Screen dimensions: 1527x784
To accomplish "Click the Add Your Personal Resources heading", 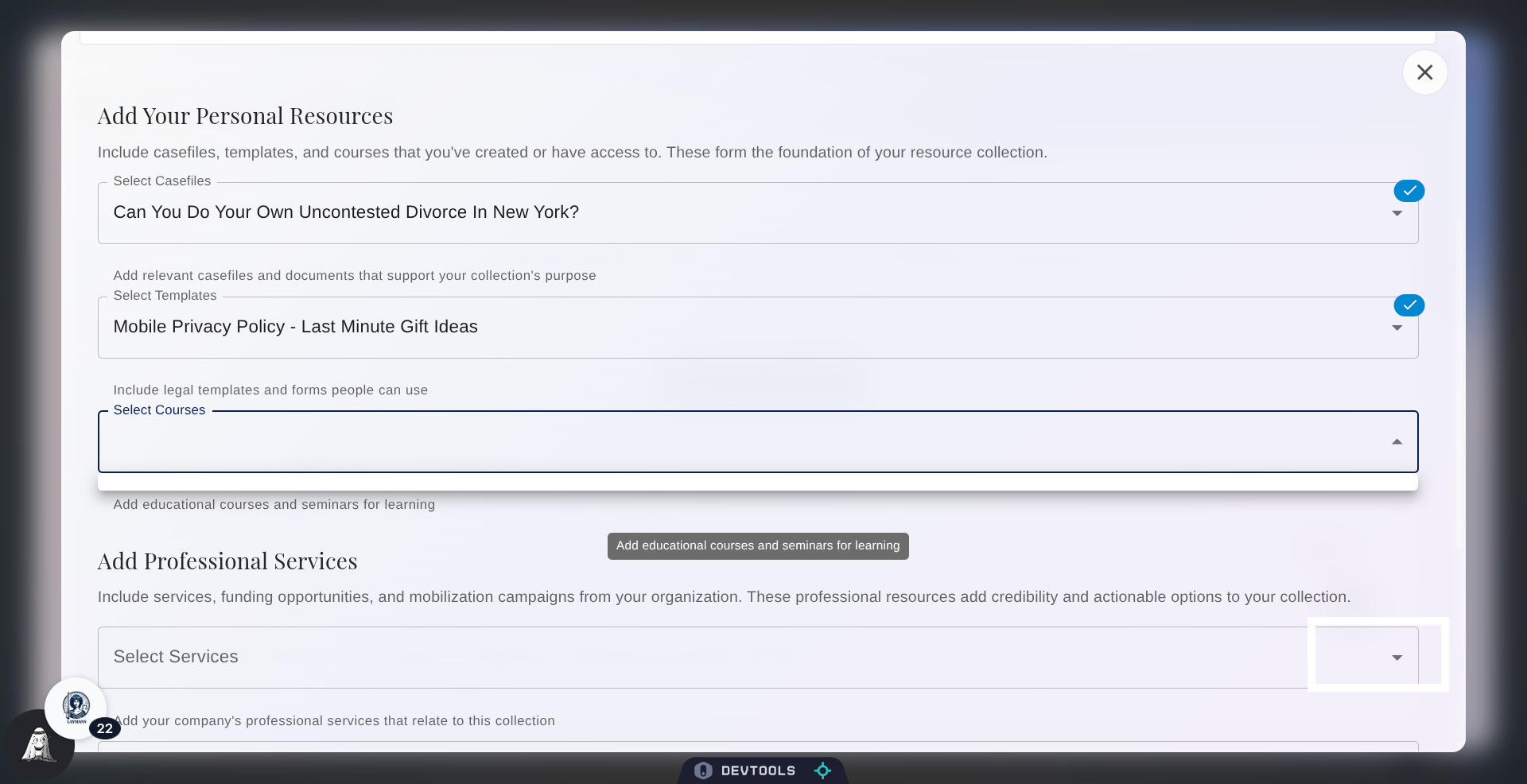I will (245, 116).
